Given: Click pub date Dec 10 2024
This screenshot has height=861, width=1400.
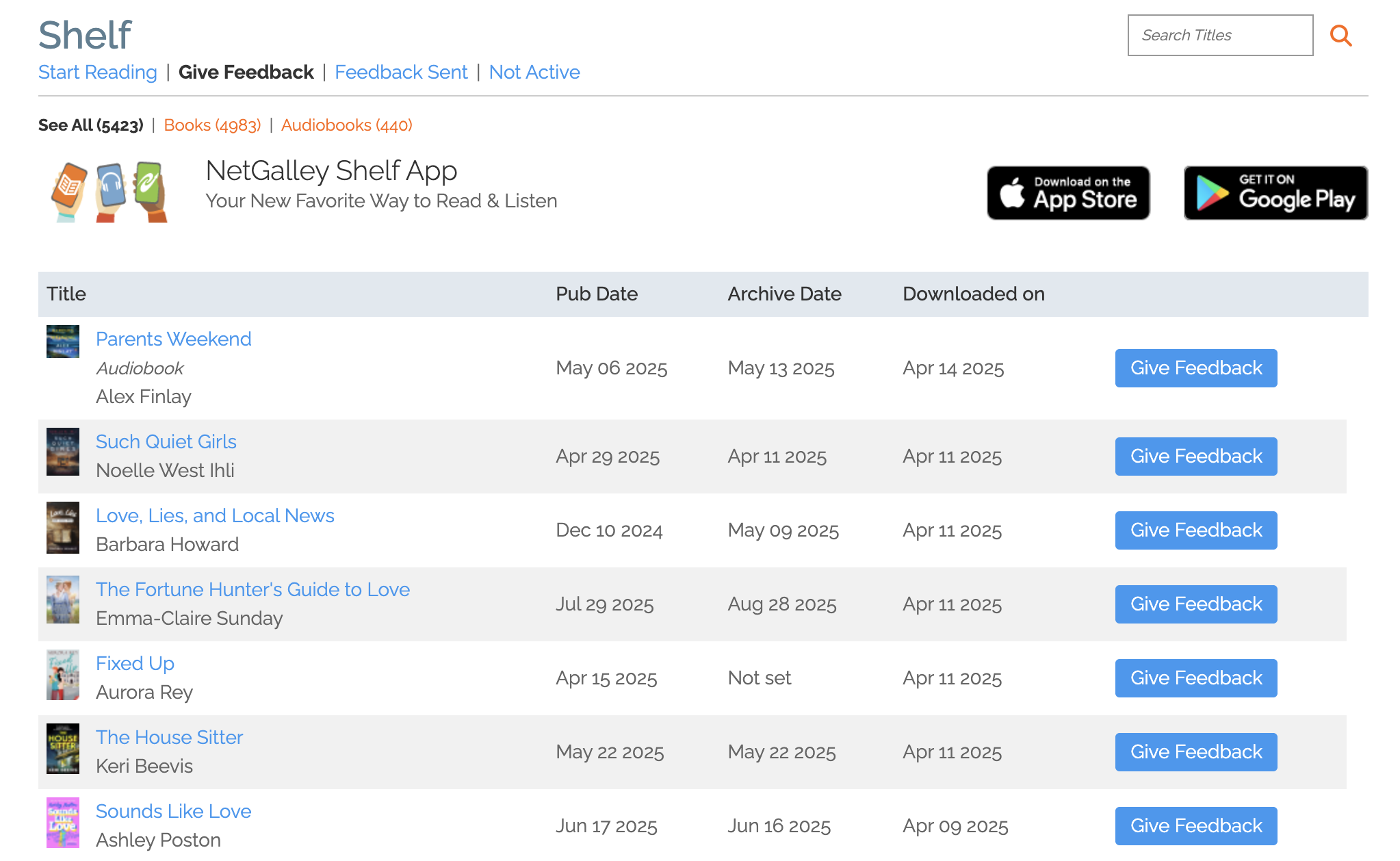Looking at the screenshot, I should 609,530.
